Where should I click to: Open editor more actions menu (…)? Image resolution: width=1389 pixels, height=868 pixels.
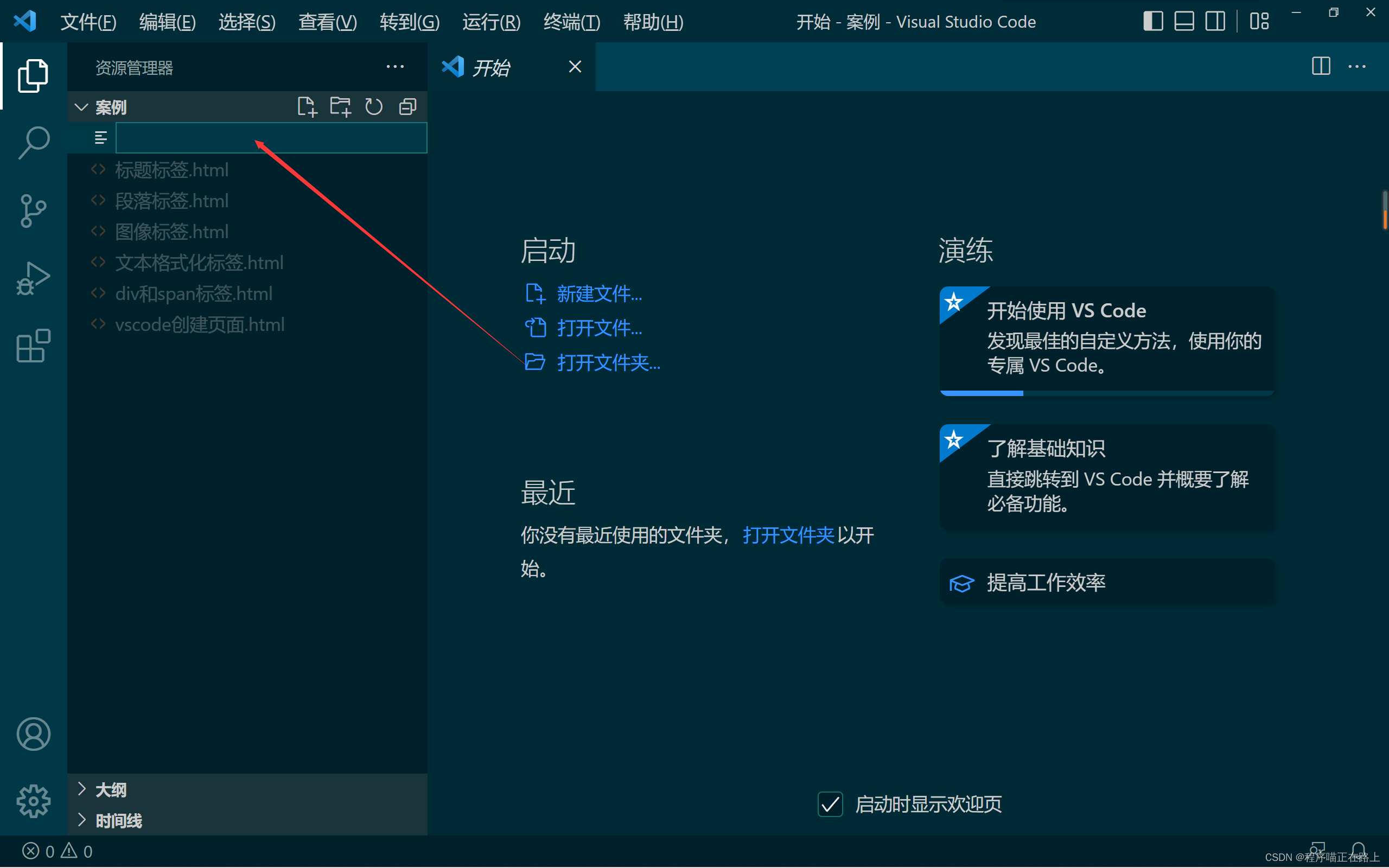tap(1357, 67)
